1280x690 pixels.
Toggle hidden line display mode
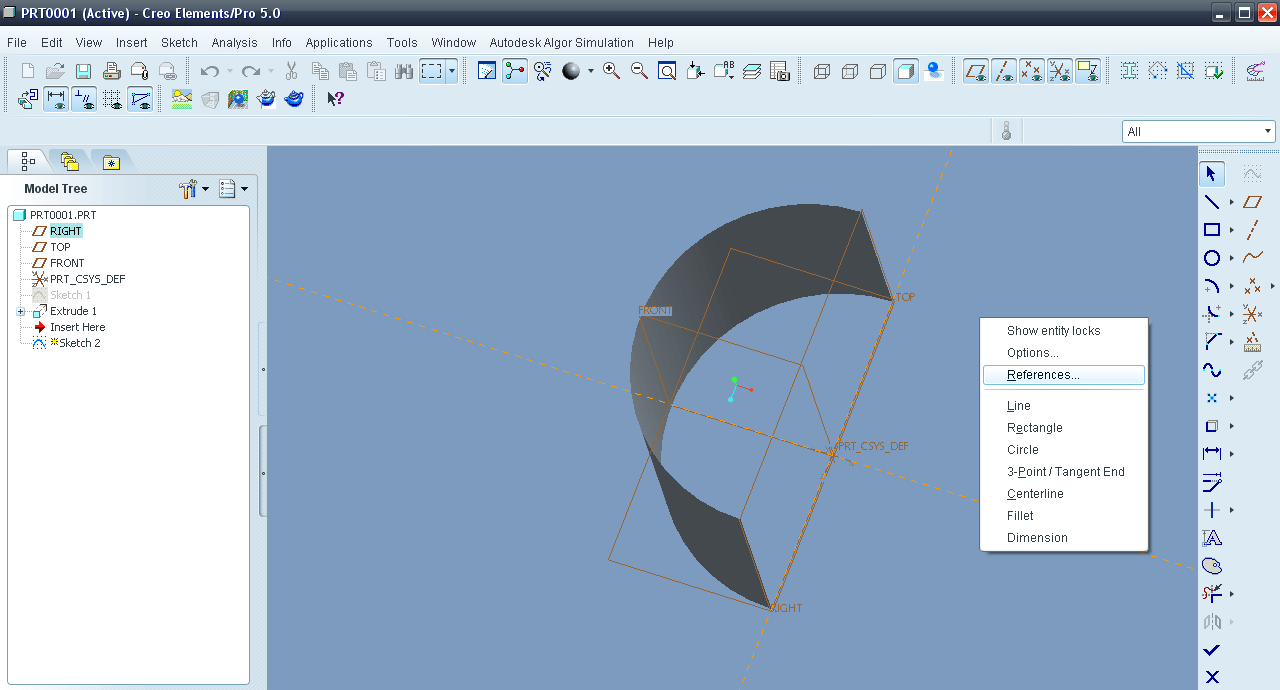tap(850, 71)
